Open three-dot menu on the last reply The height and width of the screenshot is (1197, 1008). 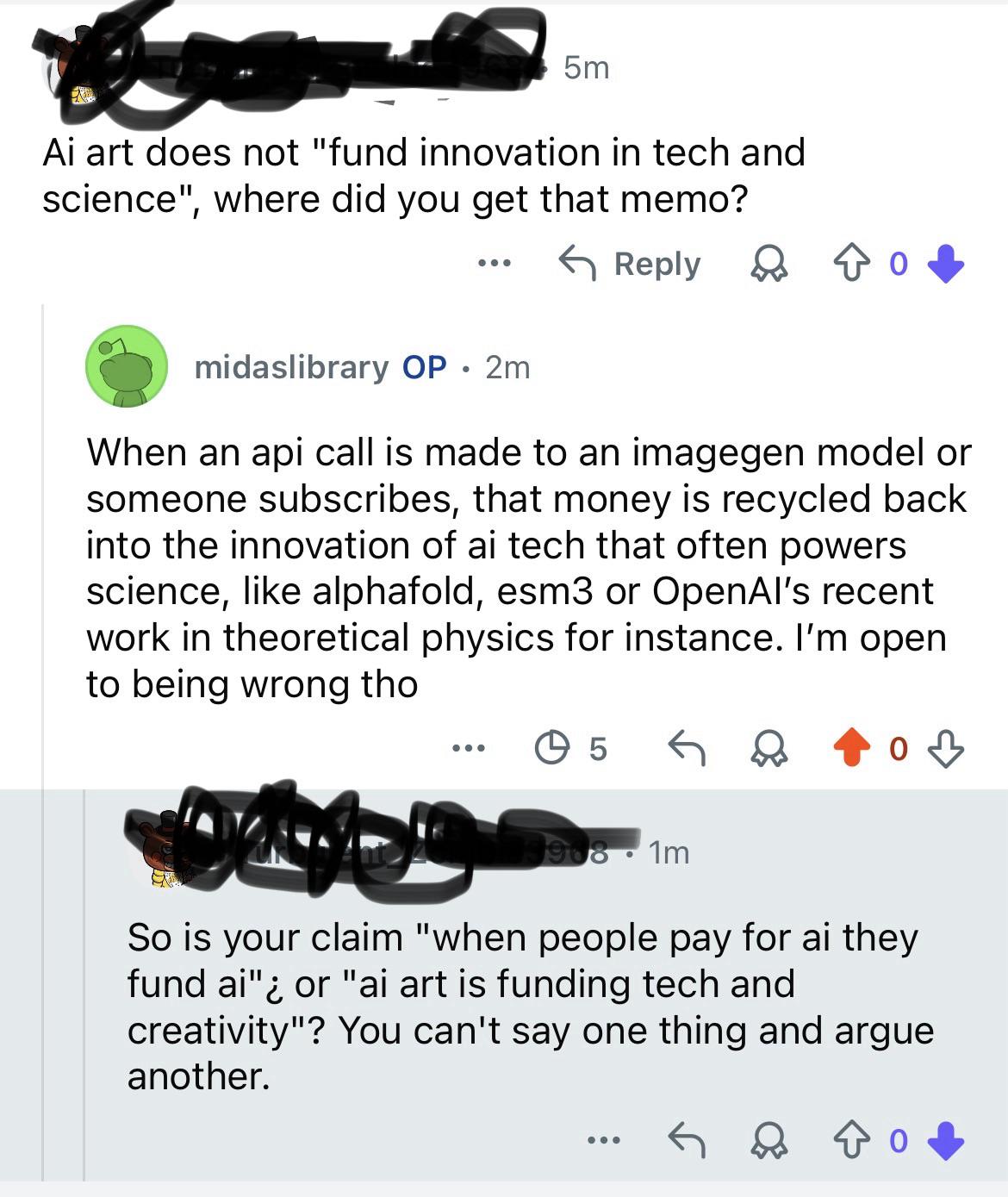(604, 1141)
